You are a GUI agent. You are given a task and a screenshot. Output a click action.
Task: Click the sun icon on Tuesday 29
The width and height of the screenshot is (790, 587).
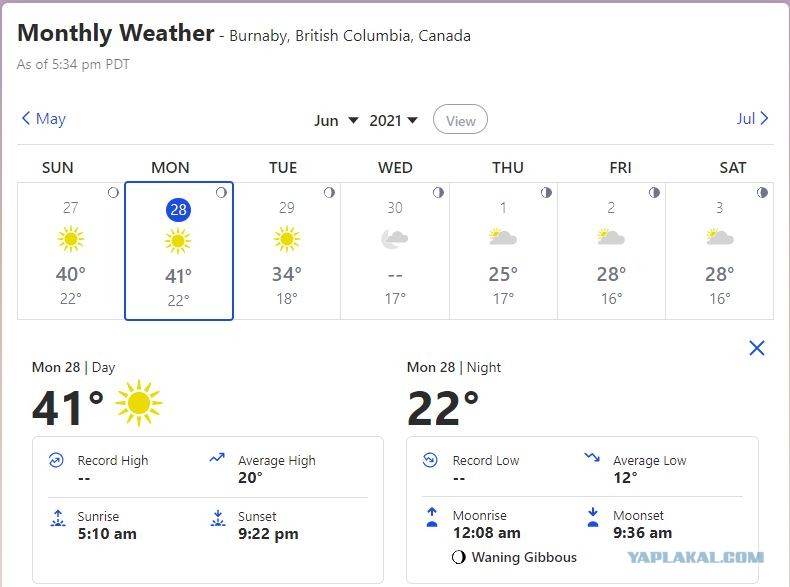click(x=287, y=239)
